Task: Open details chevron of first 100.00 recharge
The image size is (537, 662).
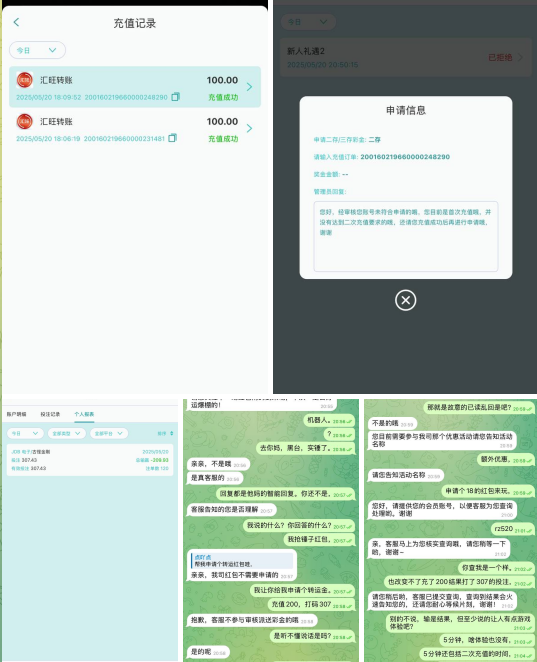Action: click(x=250, y=87)
